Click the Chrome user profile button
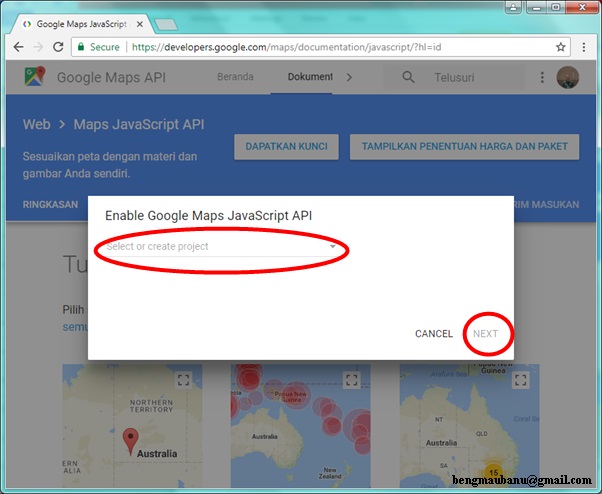 point(513,7)
